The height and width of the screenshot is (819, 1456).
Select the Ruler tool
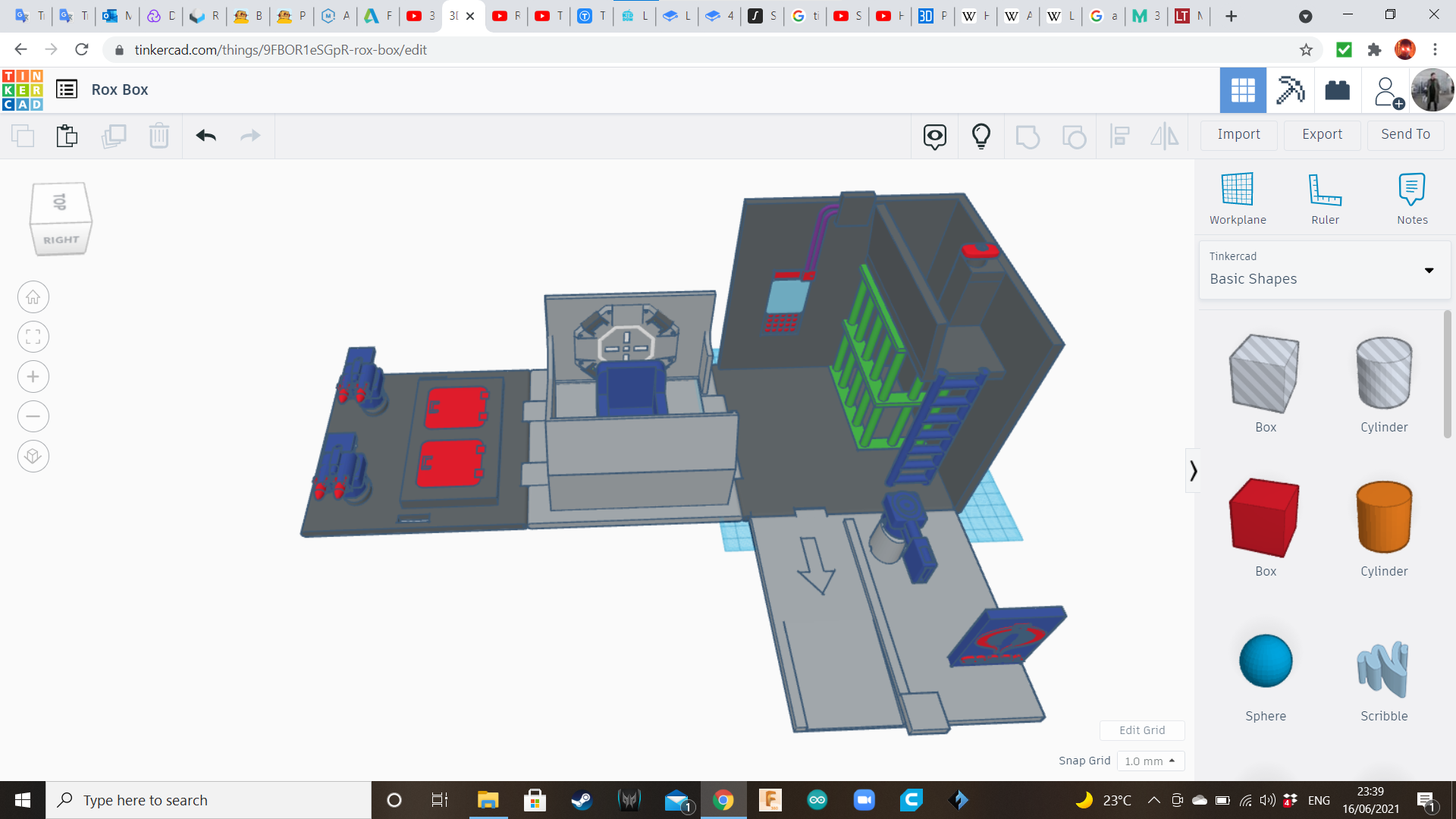[x=1325, y=190]
